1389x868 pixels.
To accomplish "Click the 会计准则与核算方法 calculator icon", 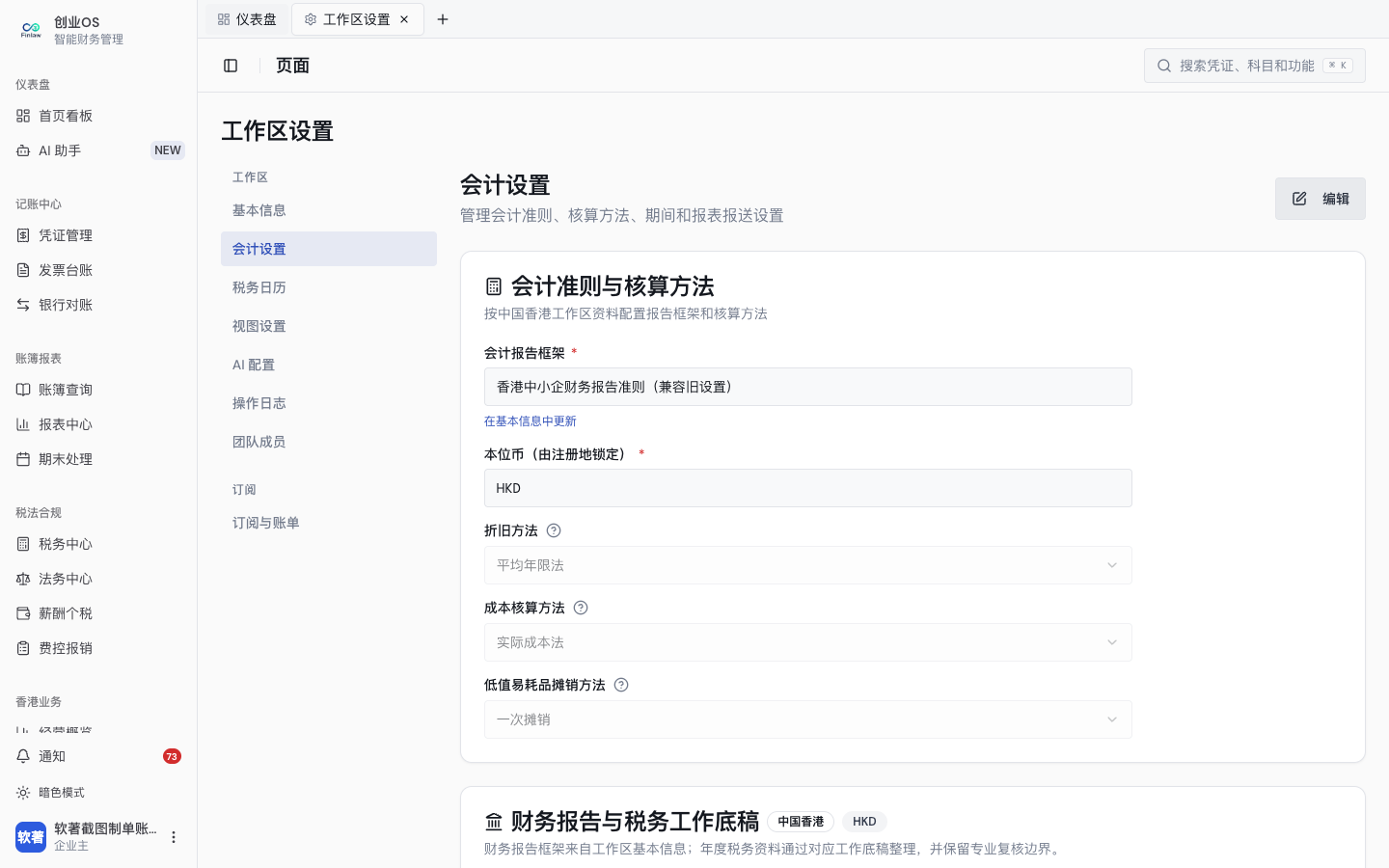I will [494, 286].
